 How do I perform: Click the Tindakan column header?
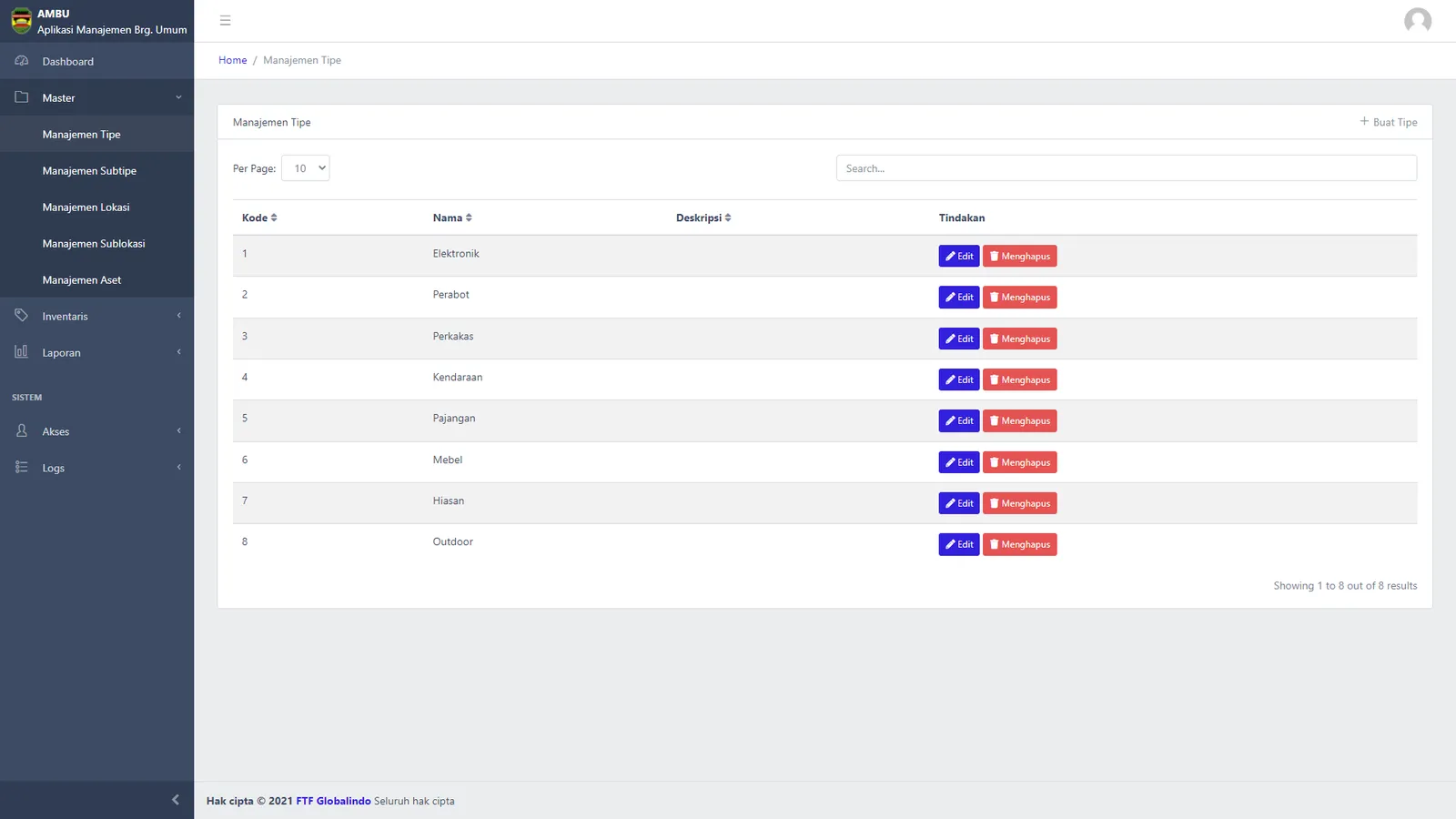tap(962, 218)
